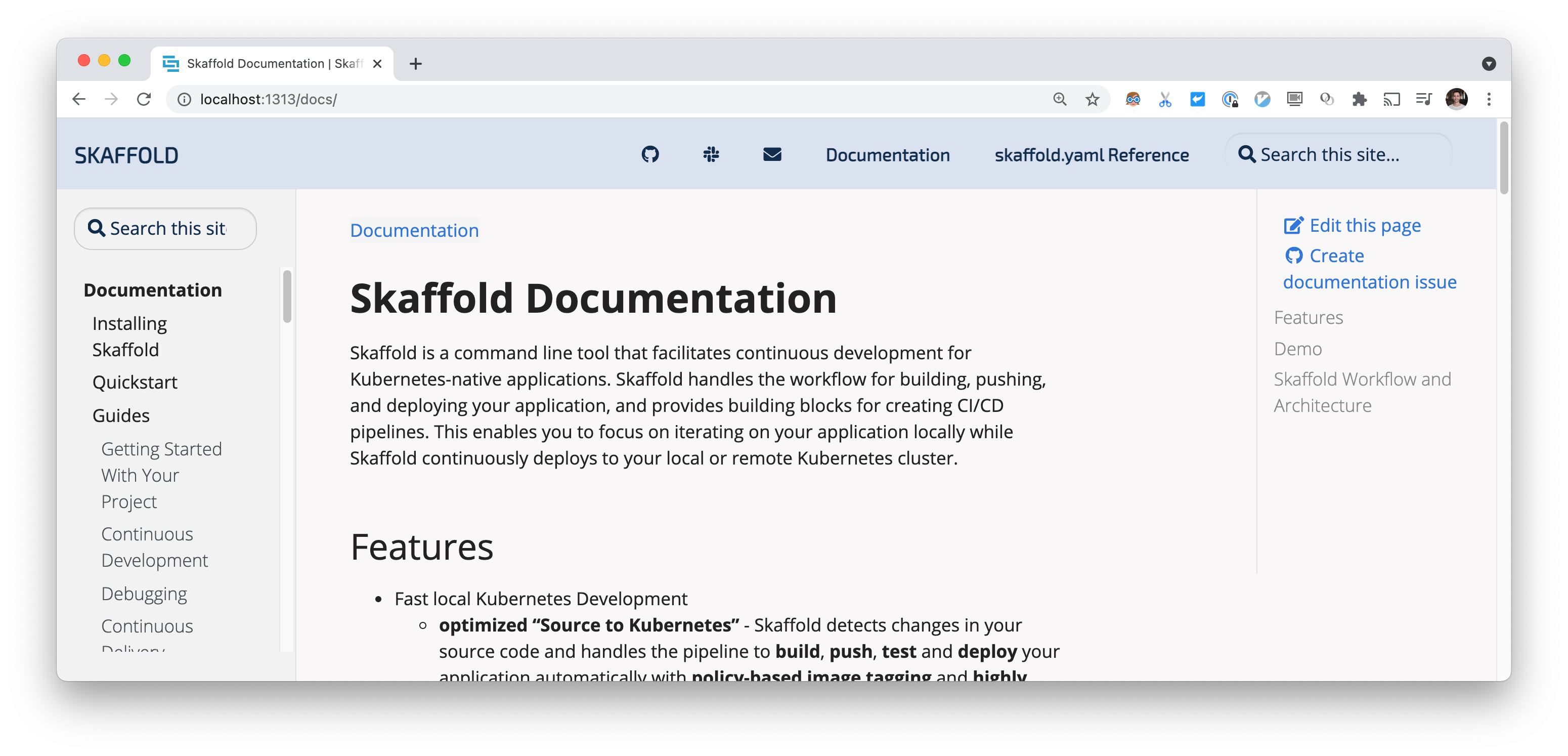The width and height of the screenshot is (1568, 756).
Task: Click the Cast icon in the browser toolbar
Action: click(x=1392, y=99)
